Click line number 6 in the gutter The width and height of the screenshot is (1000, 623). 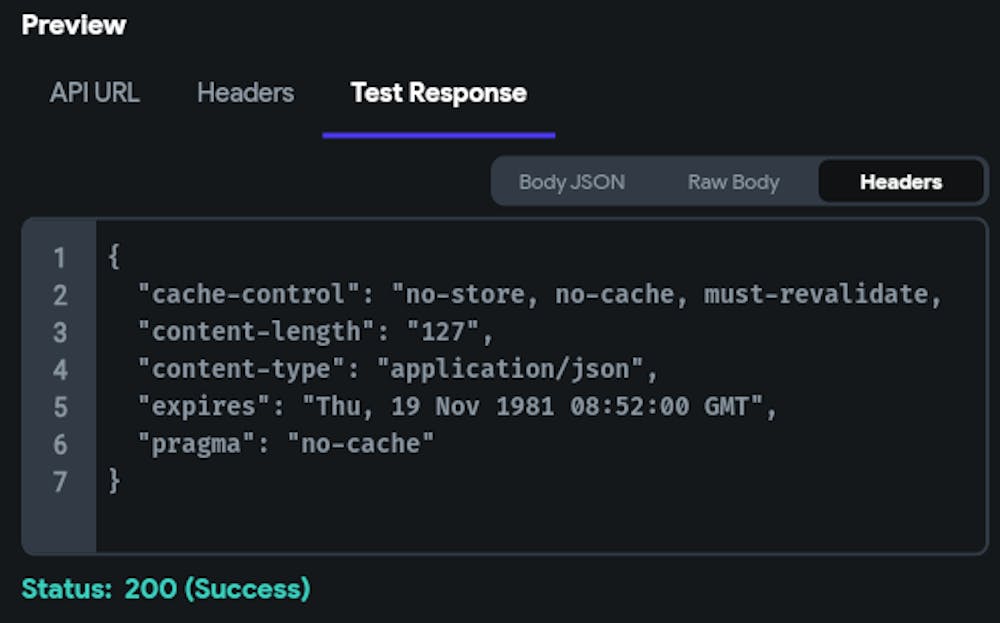[x=59, y=444]
